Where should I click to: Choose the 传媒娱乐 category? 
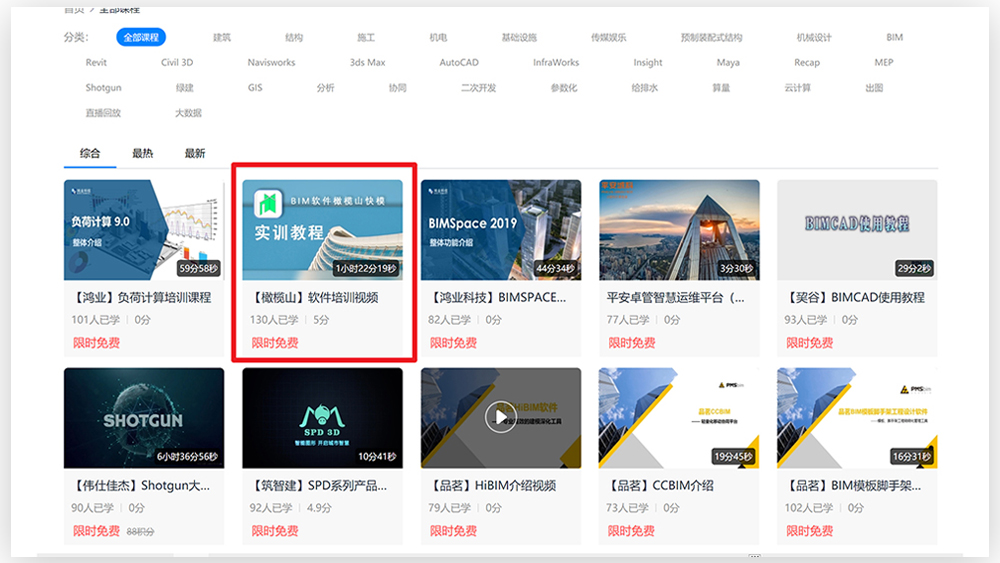click(x=608, y=38)
